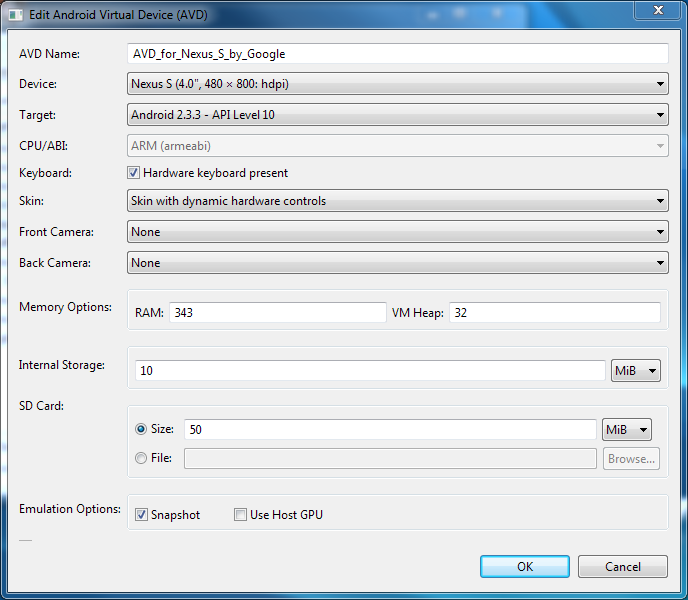The width and height of the screenshot is (688, 600).
Task: Click the SD Card label
Action: pyautogui.click(x=41, y=406)
